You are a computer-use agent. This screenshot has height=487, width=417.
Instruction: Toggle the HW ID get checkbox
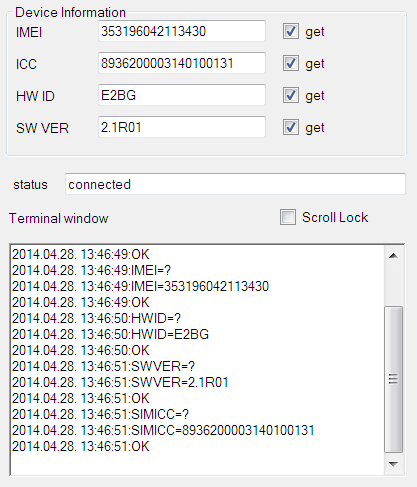291,95
